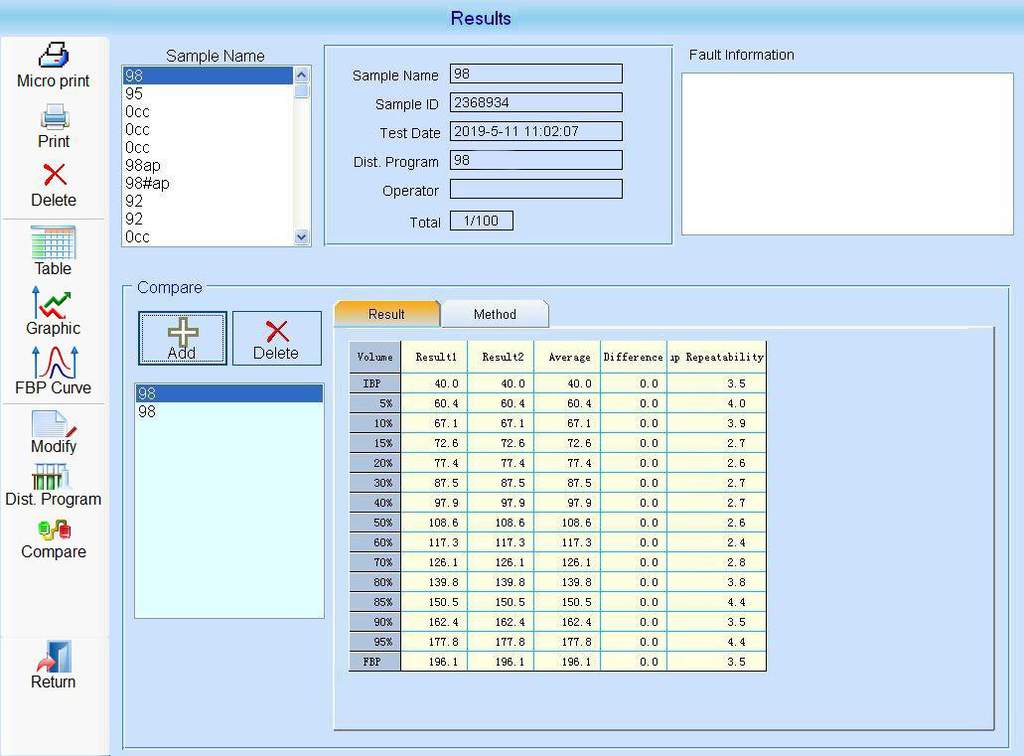Show the FBP Curve
The image size is (1024, 756).
pos(53,362)
